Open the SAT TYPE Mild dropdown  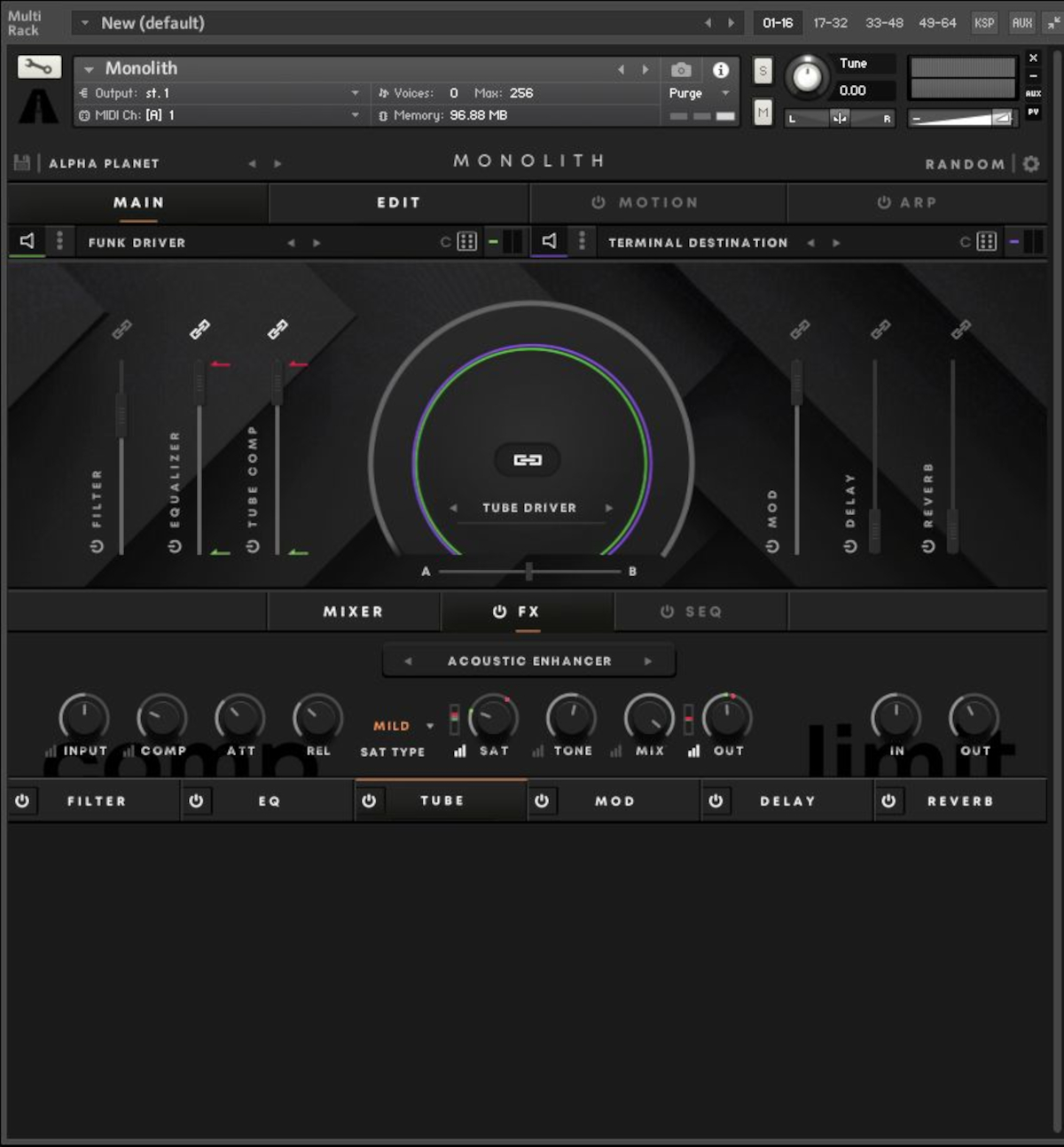point(403,726)
